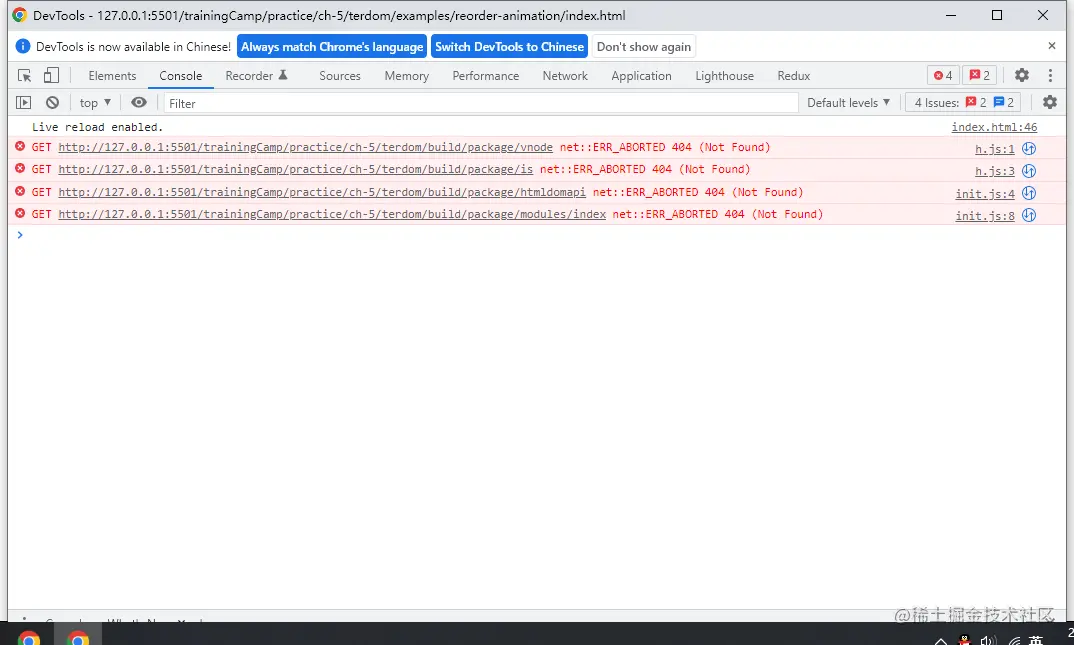The image size is (1074, 645).
Task: Click the volume icon in the system tray
Action: (988, 641)
